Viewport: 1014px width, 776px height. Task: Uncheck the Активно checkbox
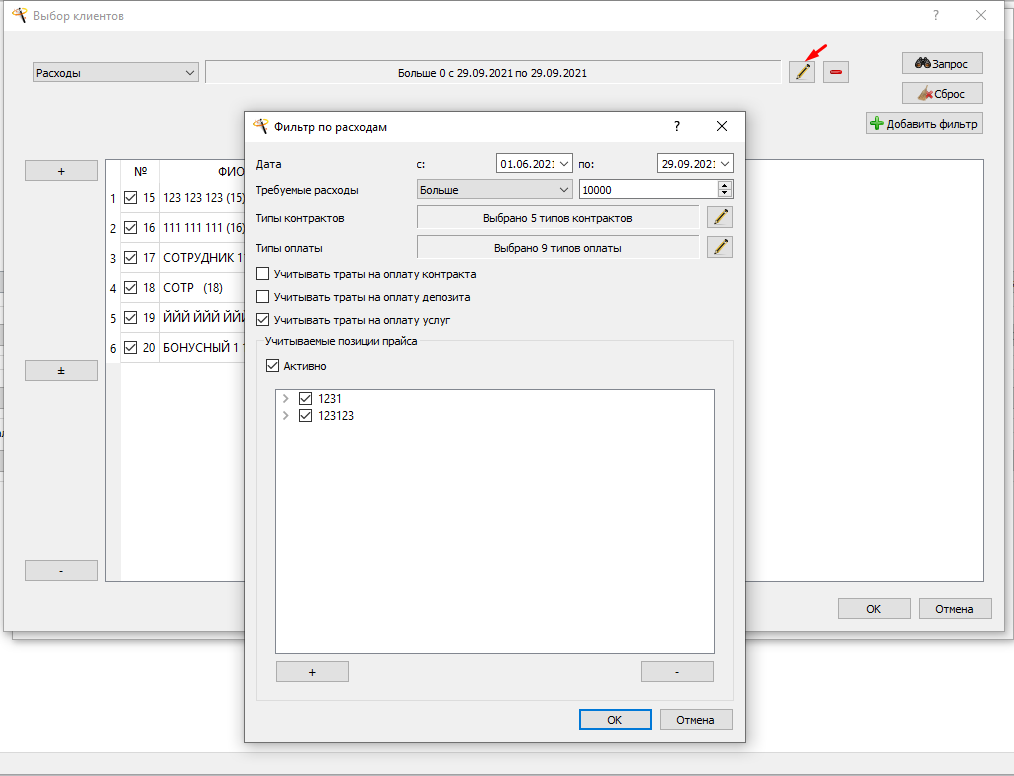[272, 366]
